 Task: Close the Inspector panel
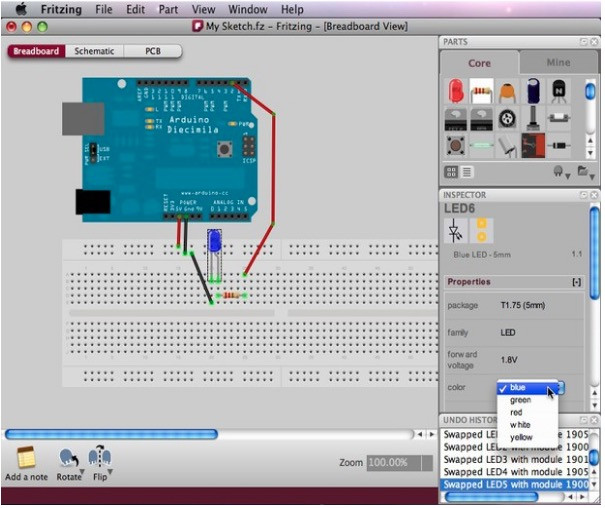pos(594,195)
